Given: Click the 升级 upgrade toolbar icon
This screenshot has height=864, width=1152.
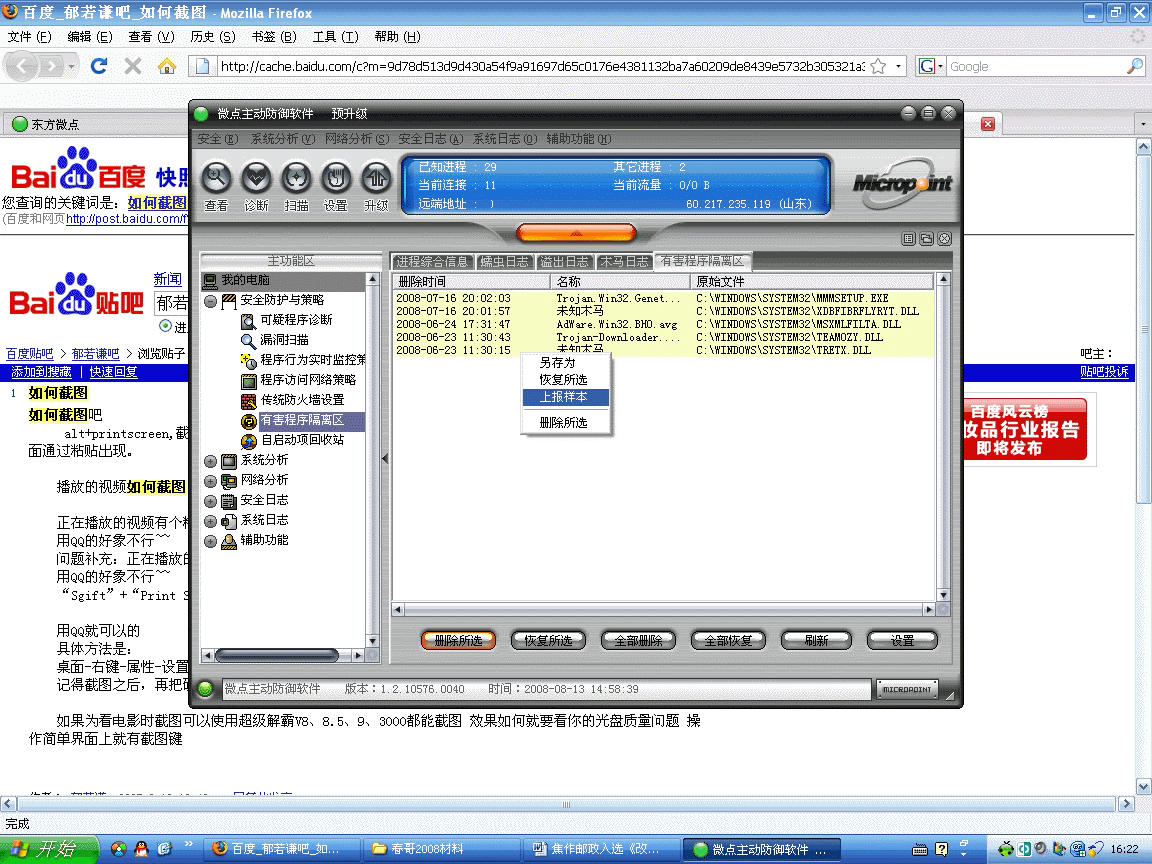Looking at the screenshot, I should pyautogui.click(x=376, y=178).
